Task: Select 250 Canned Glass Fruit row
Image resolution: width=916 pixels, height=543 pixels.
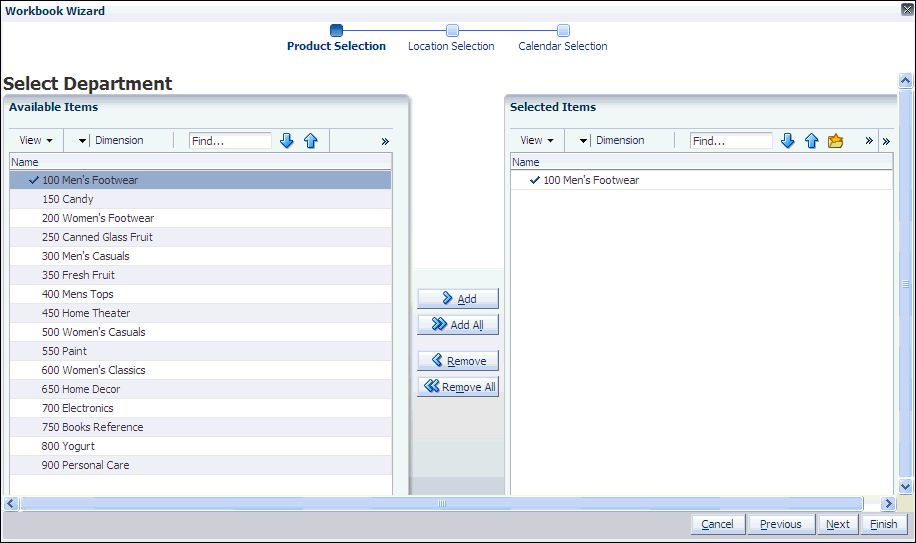Action: (x=200, y=237)
